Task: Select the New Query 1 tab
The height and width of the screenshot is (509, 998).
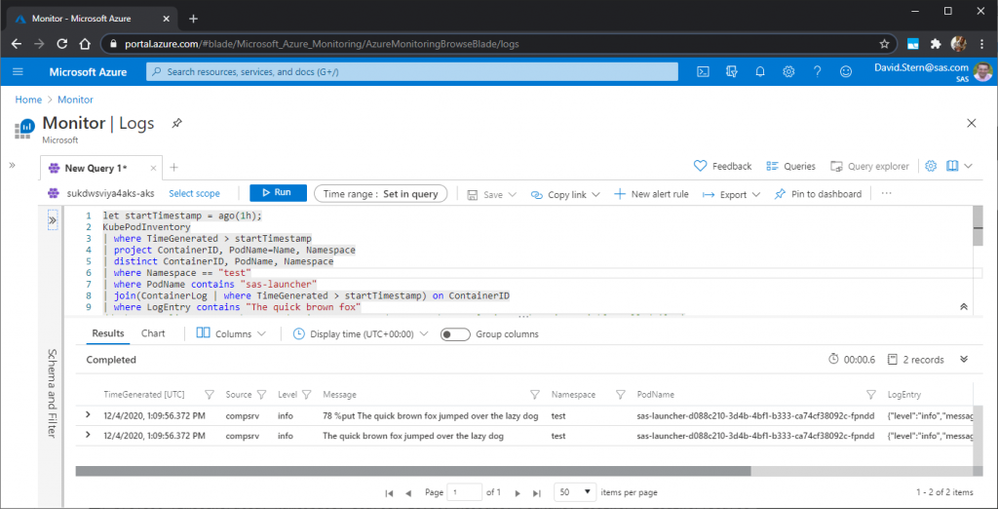Action: pyautogui.click(x=96, y=168)
